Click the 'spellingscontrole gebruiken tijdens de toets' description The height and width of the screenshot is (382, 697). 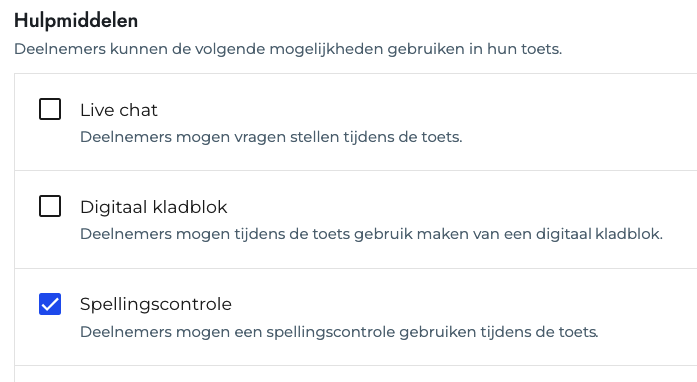point(432,332)
